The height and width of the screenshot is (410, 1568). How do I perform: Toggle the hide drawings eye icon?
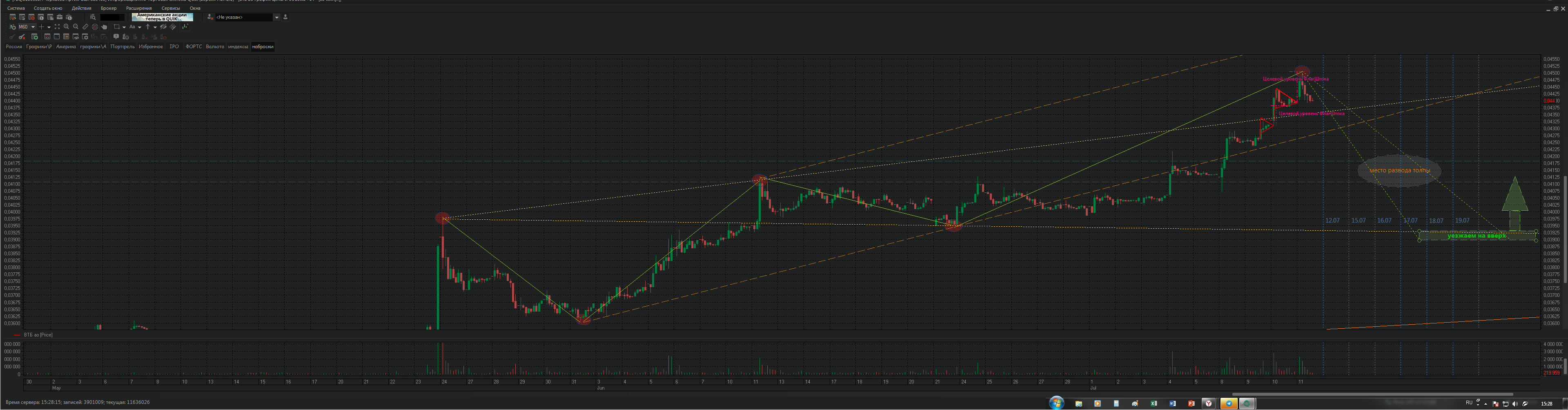coord(163,27)
